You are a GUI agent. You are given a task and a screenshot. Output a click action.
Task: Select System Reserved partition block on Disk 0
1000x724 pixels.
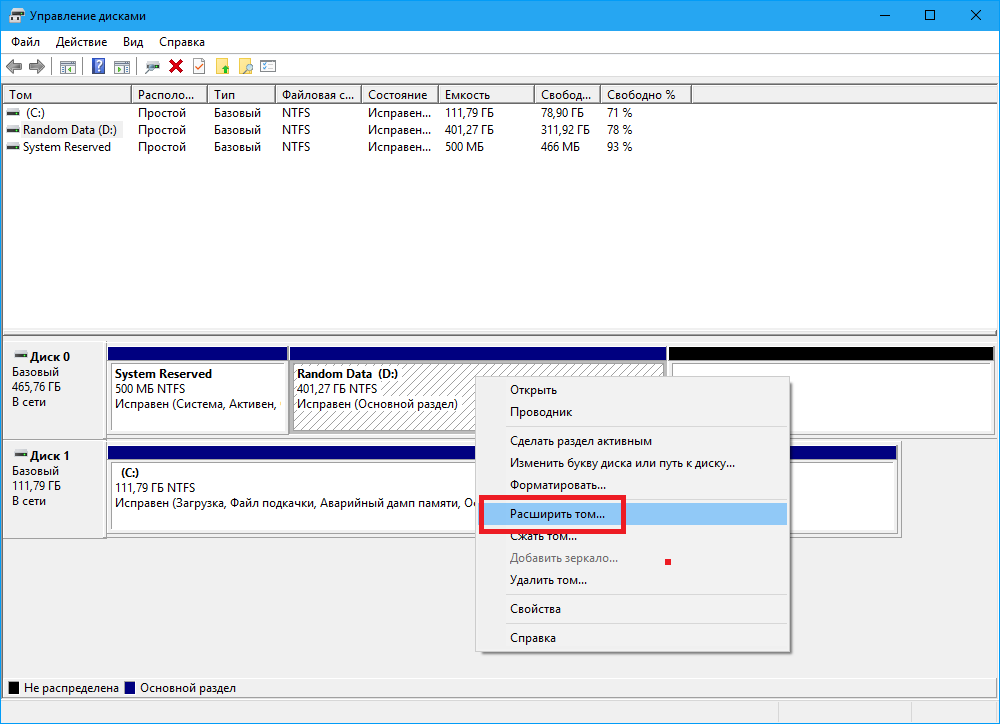(x=198, y=390)
